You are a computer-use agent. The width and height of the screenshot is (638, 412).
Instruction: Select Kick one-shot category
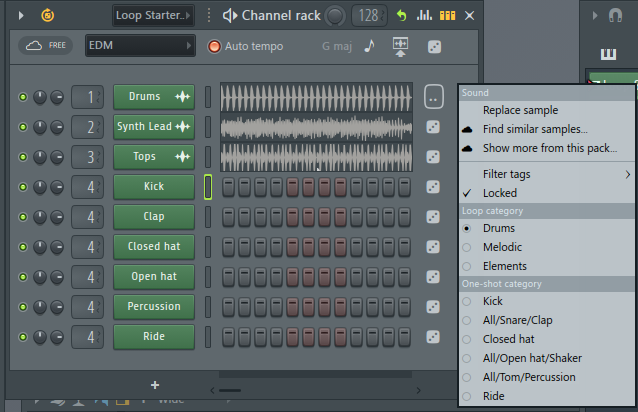tap(547, 301)
